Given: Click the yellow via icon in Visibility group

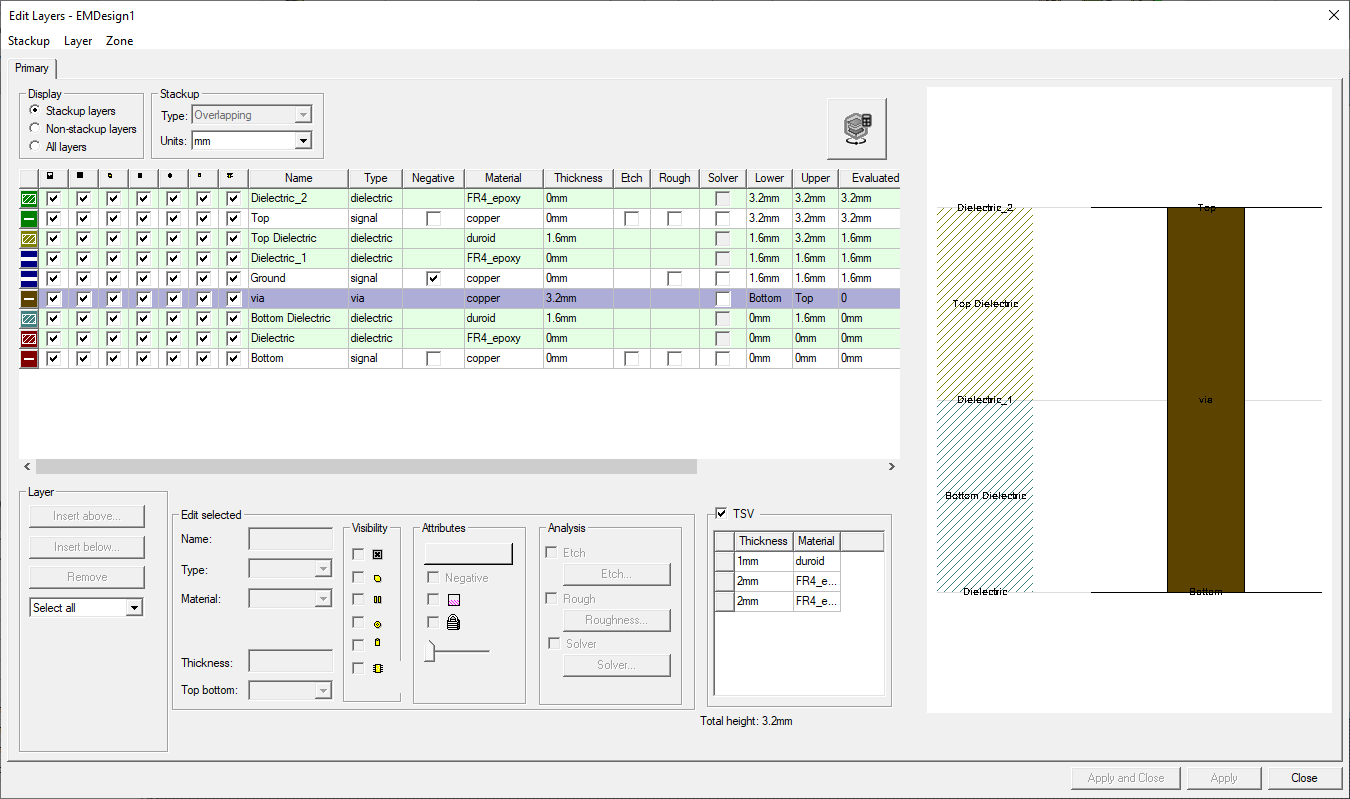Looking at the screenshot, I should pyautogui.click(x=378, y=623).
